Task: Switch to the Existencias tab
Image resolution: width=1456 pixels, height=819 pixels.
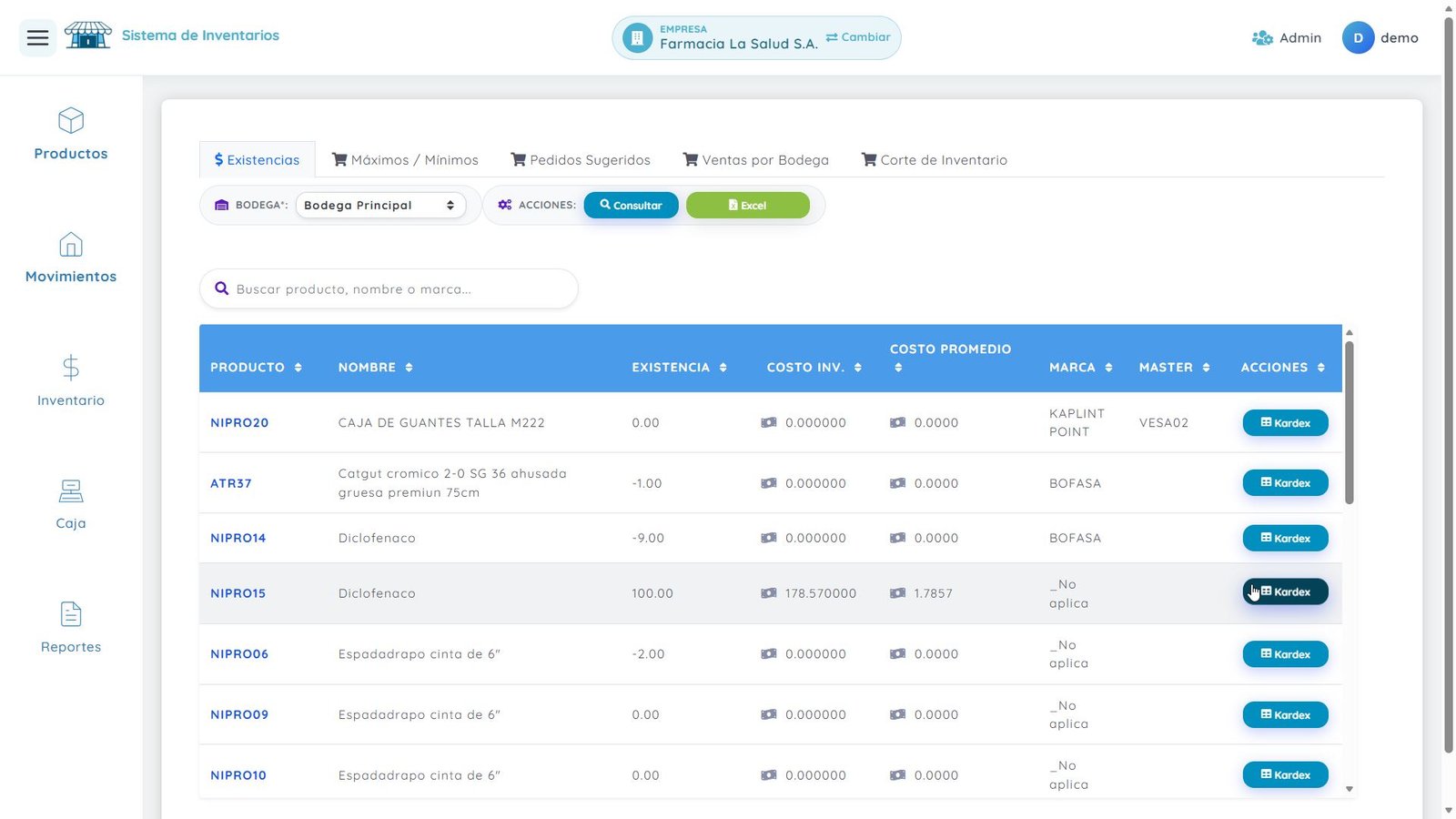Action: [x=257, y=159]
